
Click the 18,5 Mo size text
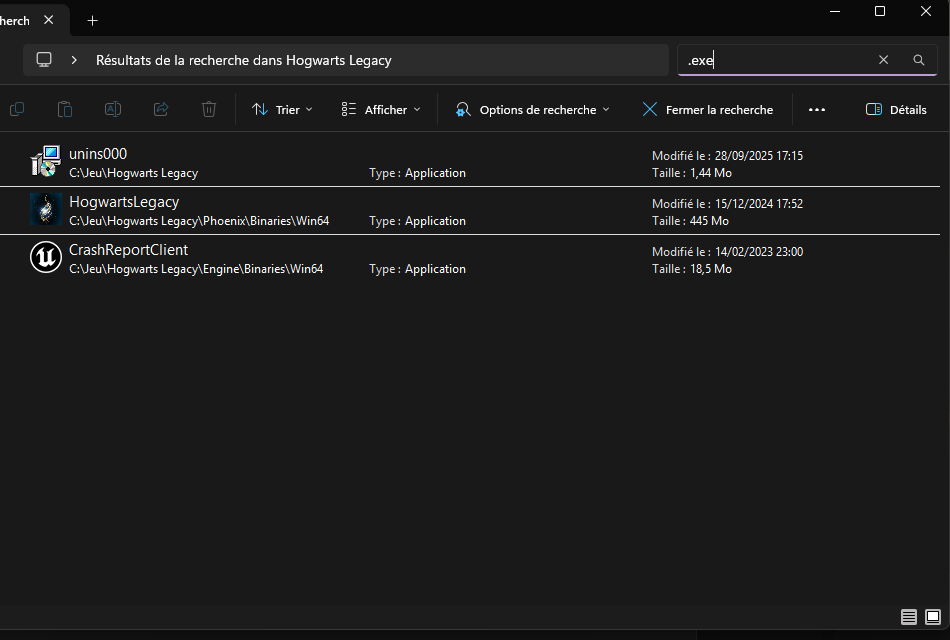click(711, 268)
